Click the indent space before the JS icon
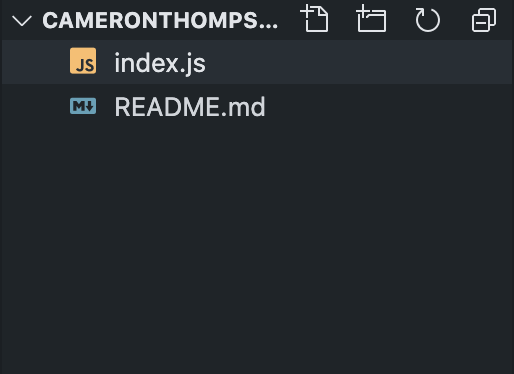Screen dimensions: 514x374 [x=36, y=62]
